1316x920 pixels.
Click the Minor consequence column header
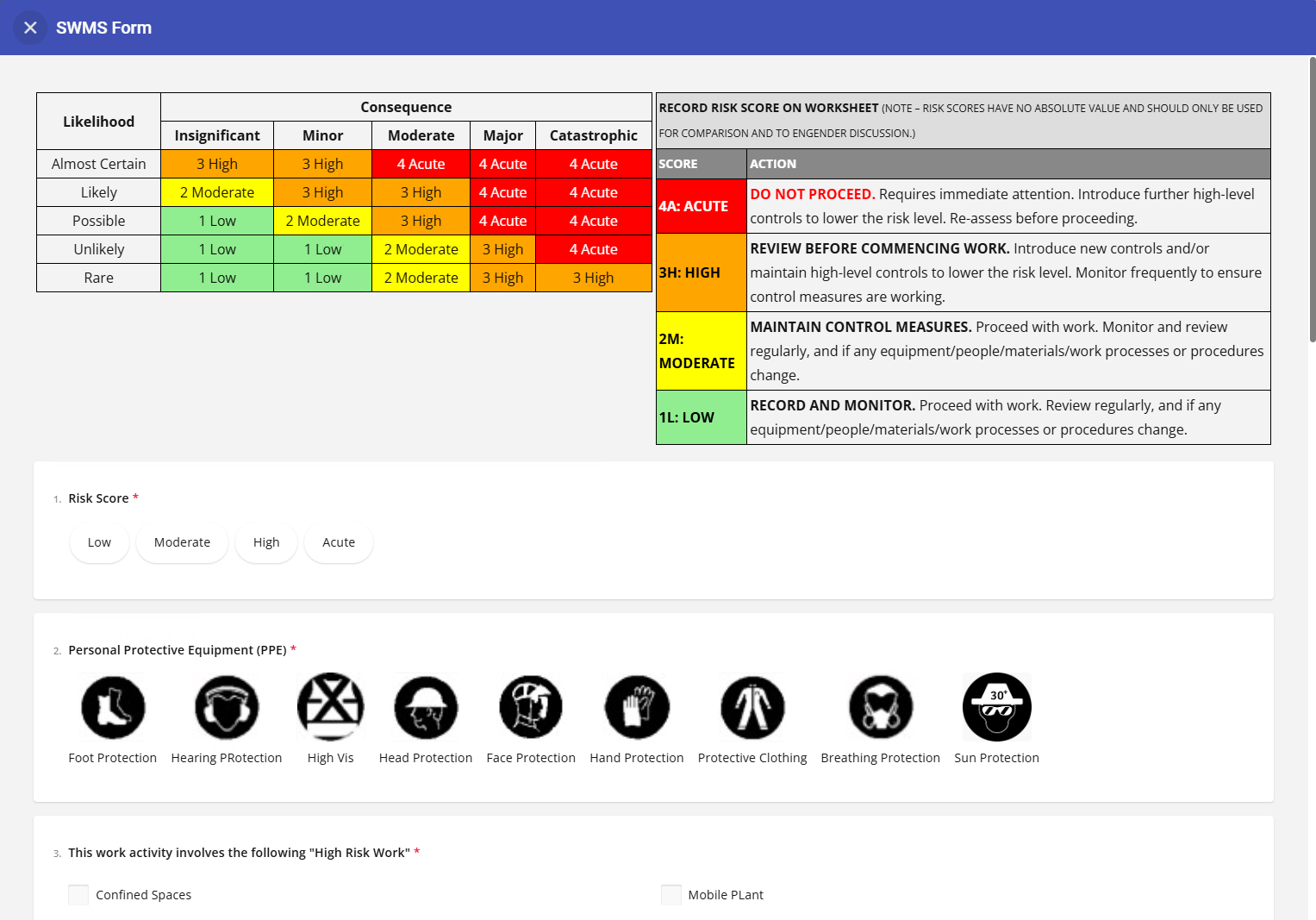pyautogui.click(x=323, y=135)
